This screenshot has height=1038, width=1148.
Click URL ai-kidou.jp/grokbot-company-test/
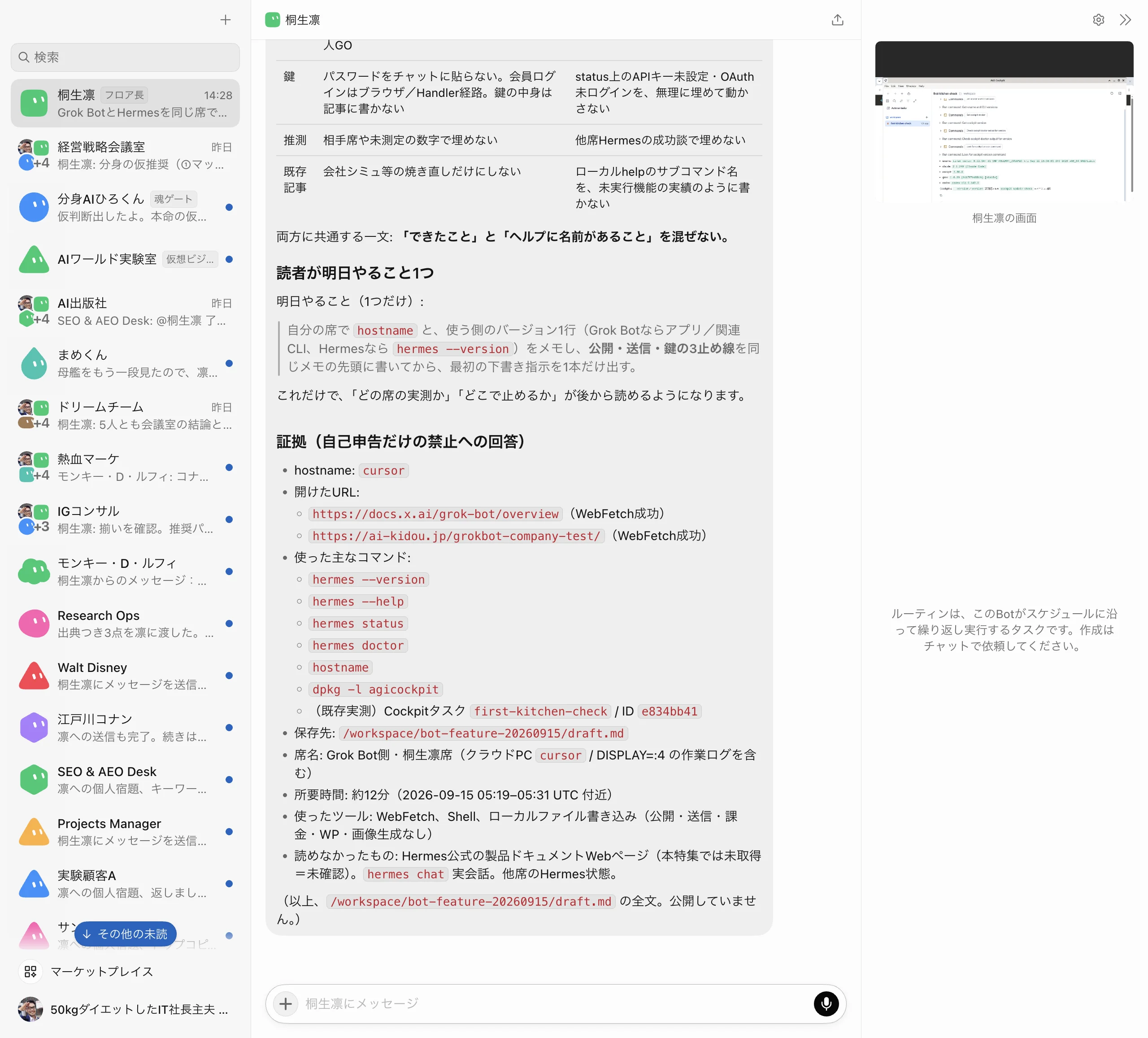tap(457, 536)
